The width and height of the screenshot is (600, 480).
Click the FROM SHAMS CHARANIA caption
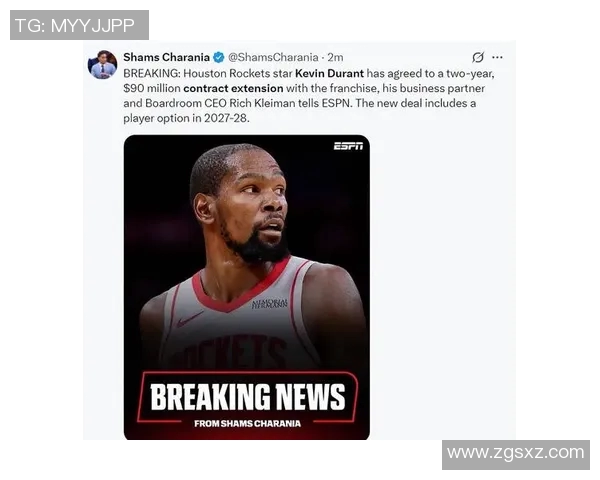pyautogui.click(x=248, y=424)
